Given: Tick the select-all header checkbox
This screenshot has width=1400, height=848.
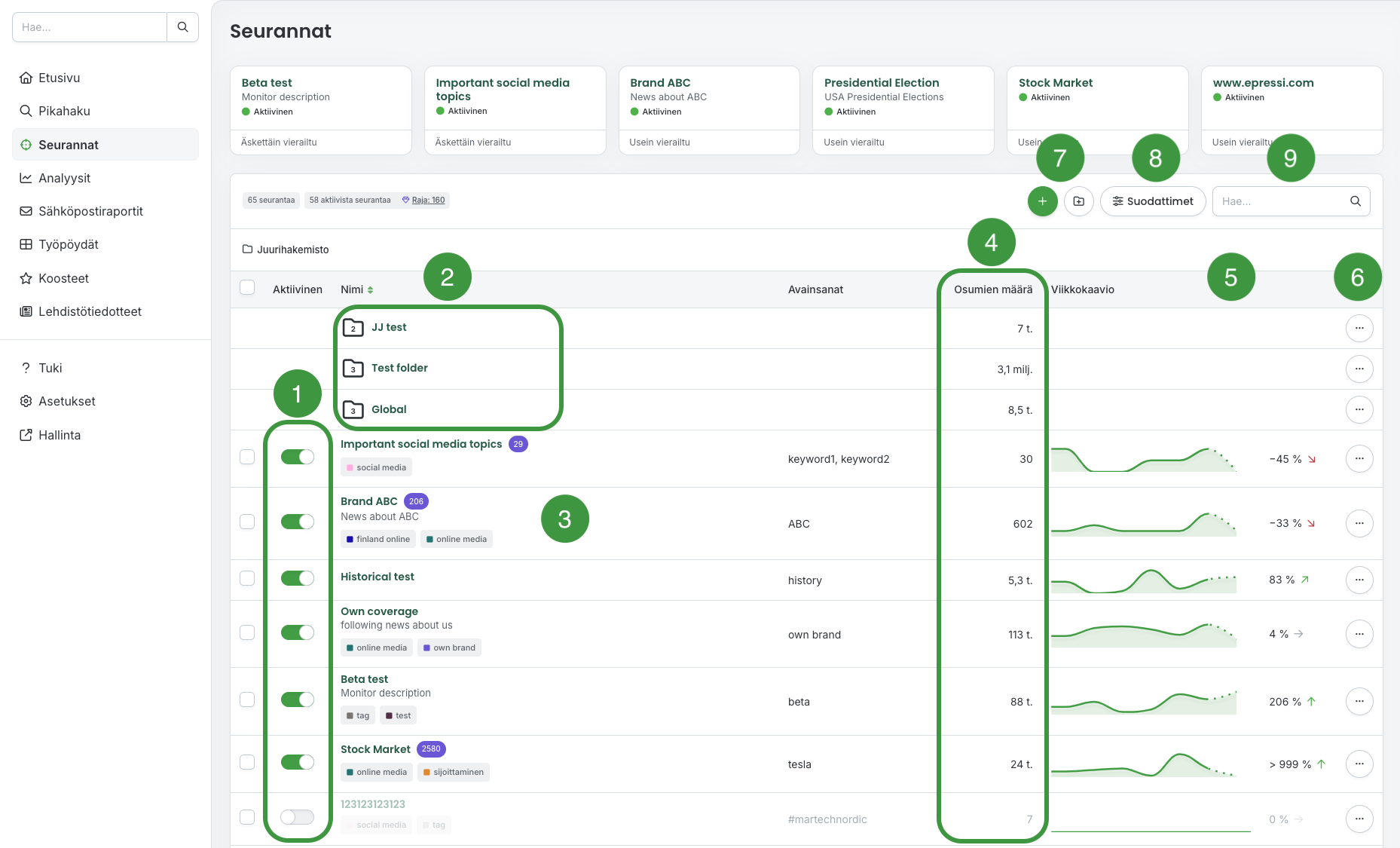Looking at the screenshot, I should click(x=247, y=287).
